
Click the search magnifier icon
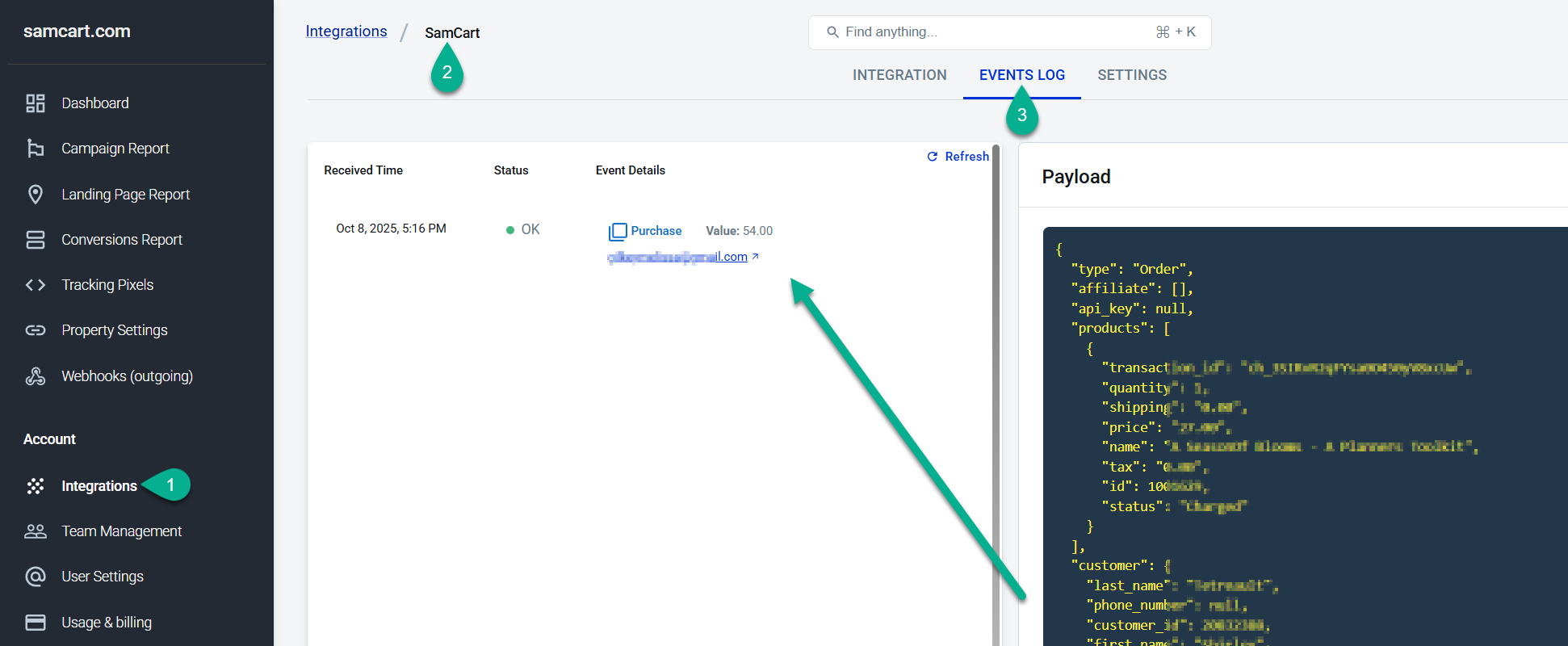tap(832, 32)
